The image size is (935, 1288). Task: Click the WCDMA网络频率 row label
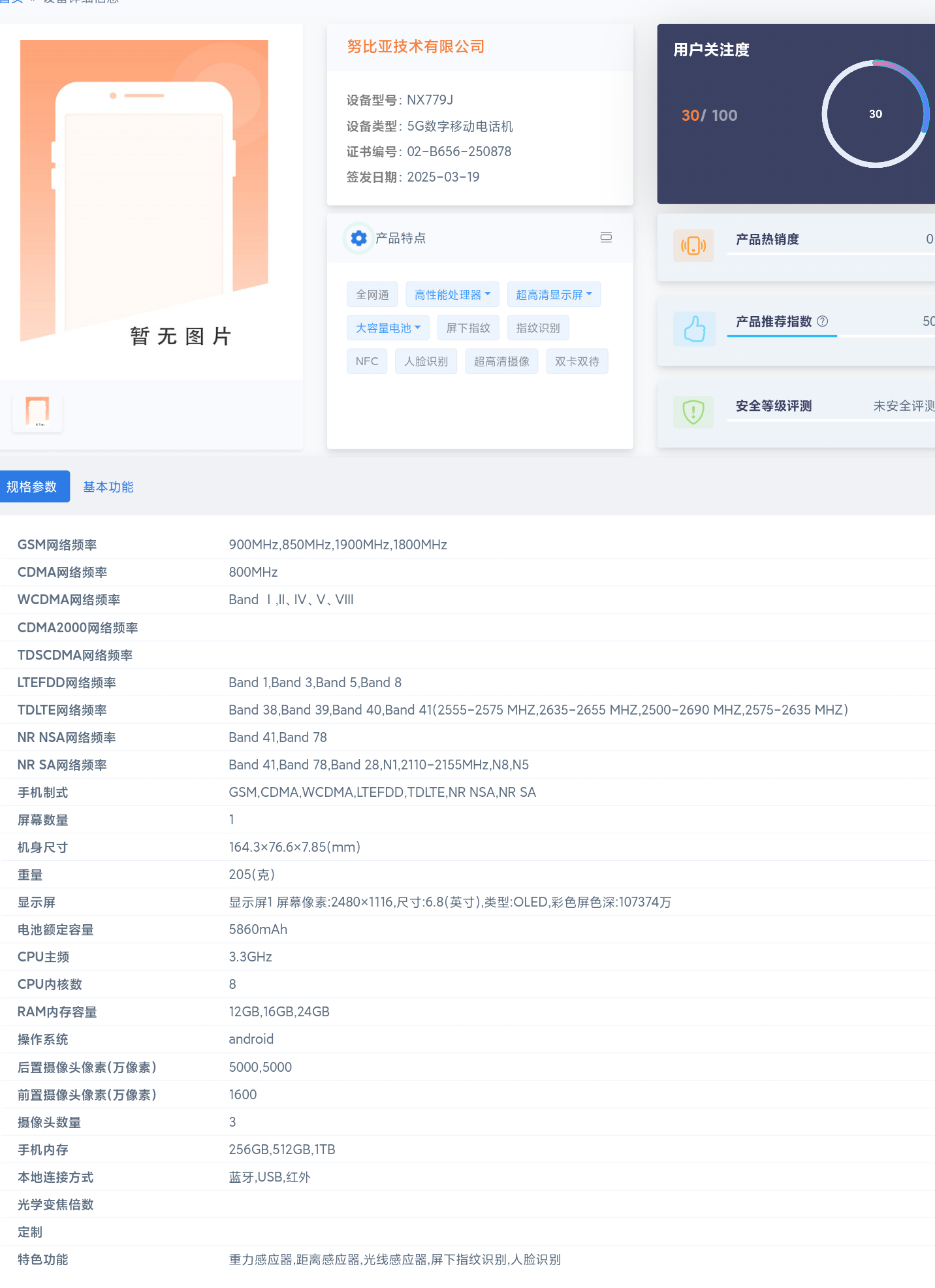69,600
